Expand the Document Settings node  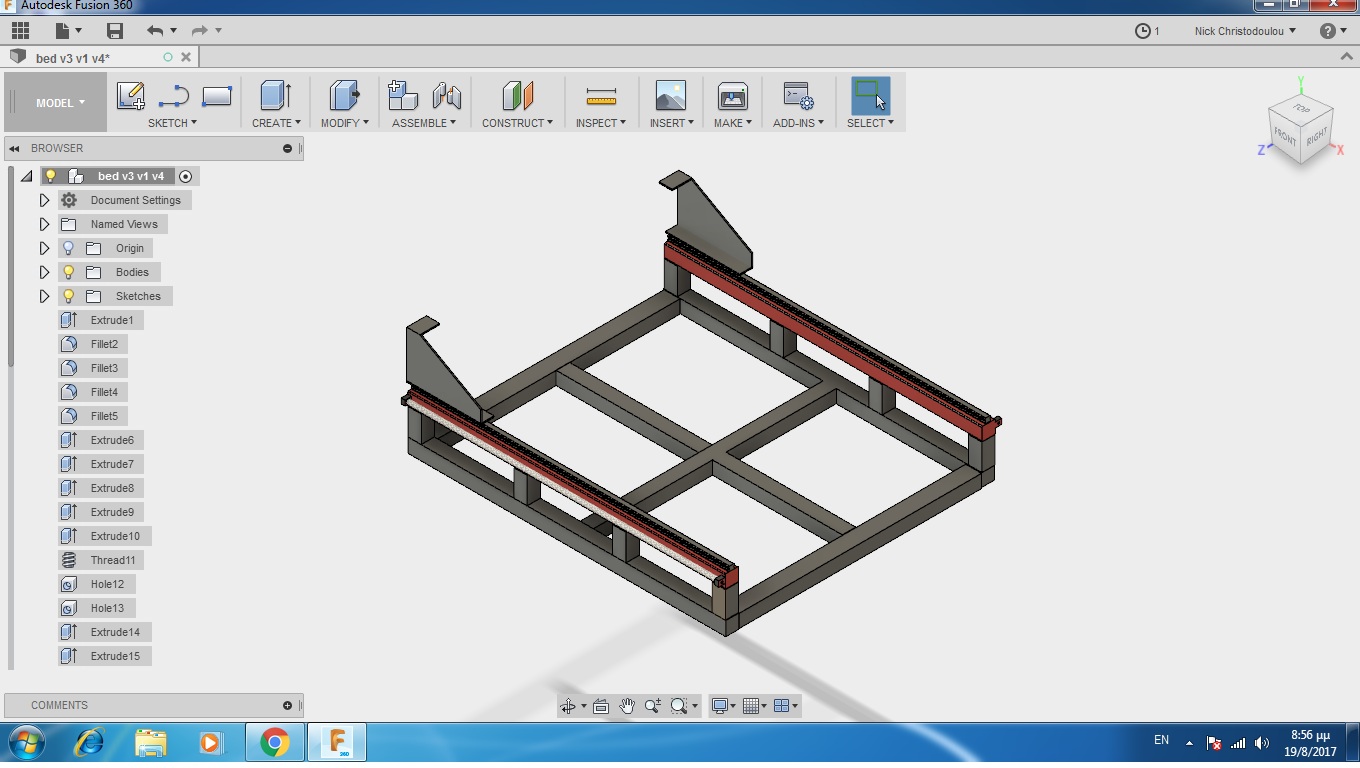pos(44,200)
